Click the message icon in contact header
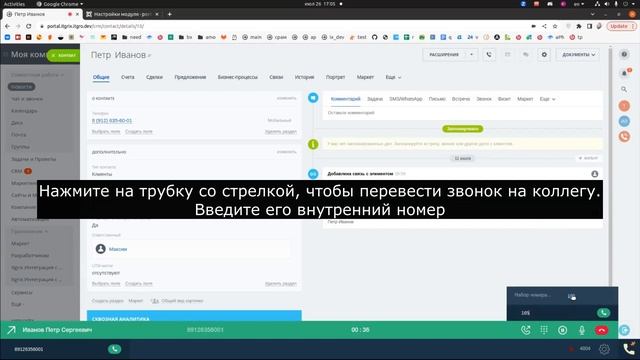Viewport: 640px width, 360px height. pos(507,54)
